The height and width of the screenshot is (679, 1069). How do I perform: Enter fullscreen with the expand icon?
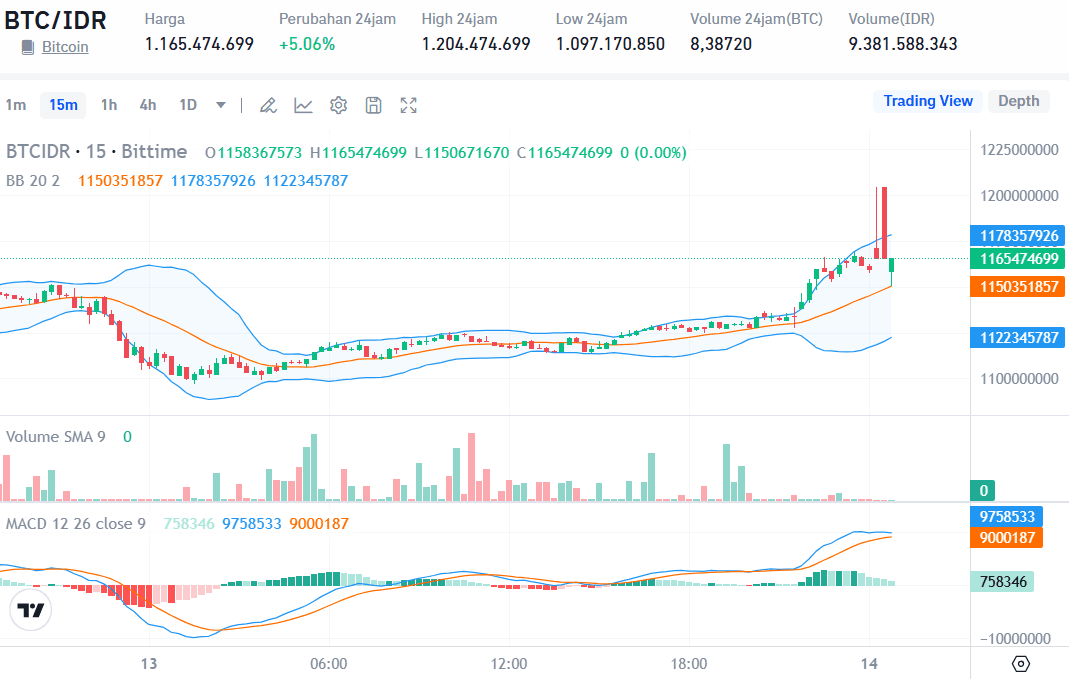tap(408, 104)
